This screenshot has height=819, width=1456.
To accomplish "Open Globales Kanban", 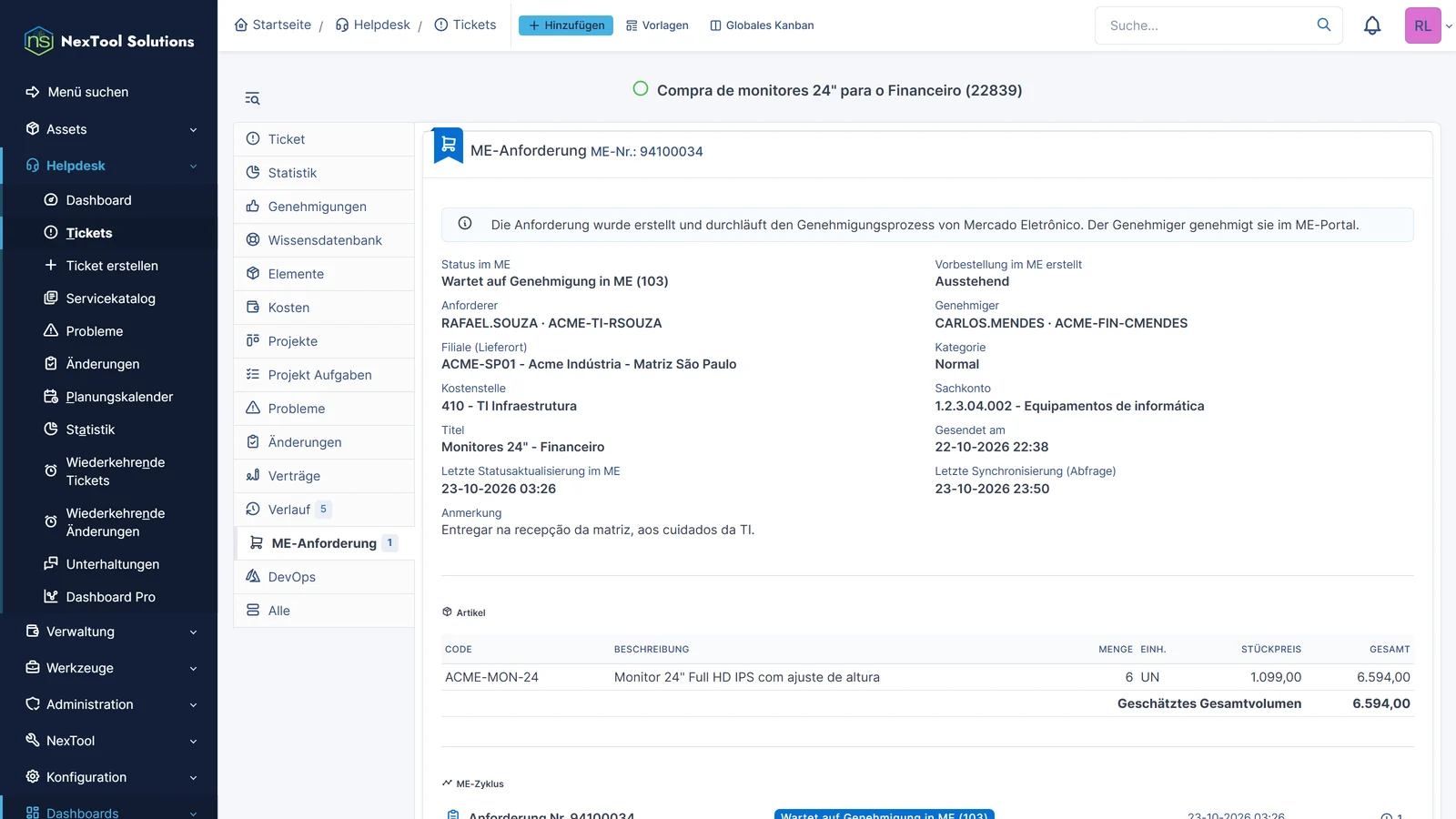I will [762, 25].
